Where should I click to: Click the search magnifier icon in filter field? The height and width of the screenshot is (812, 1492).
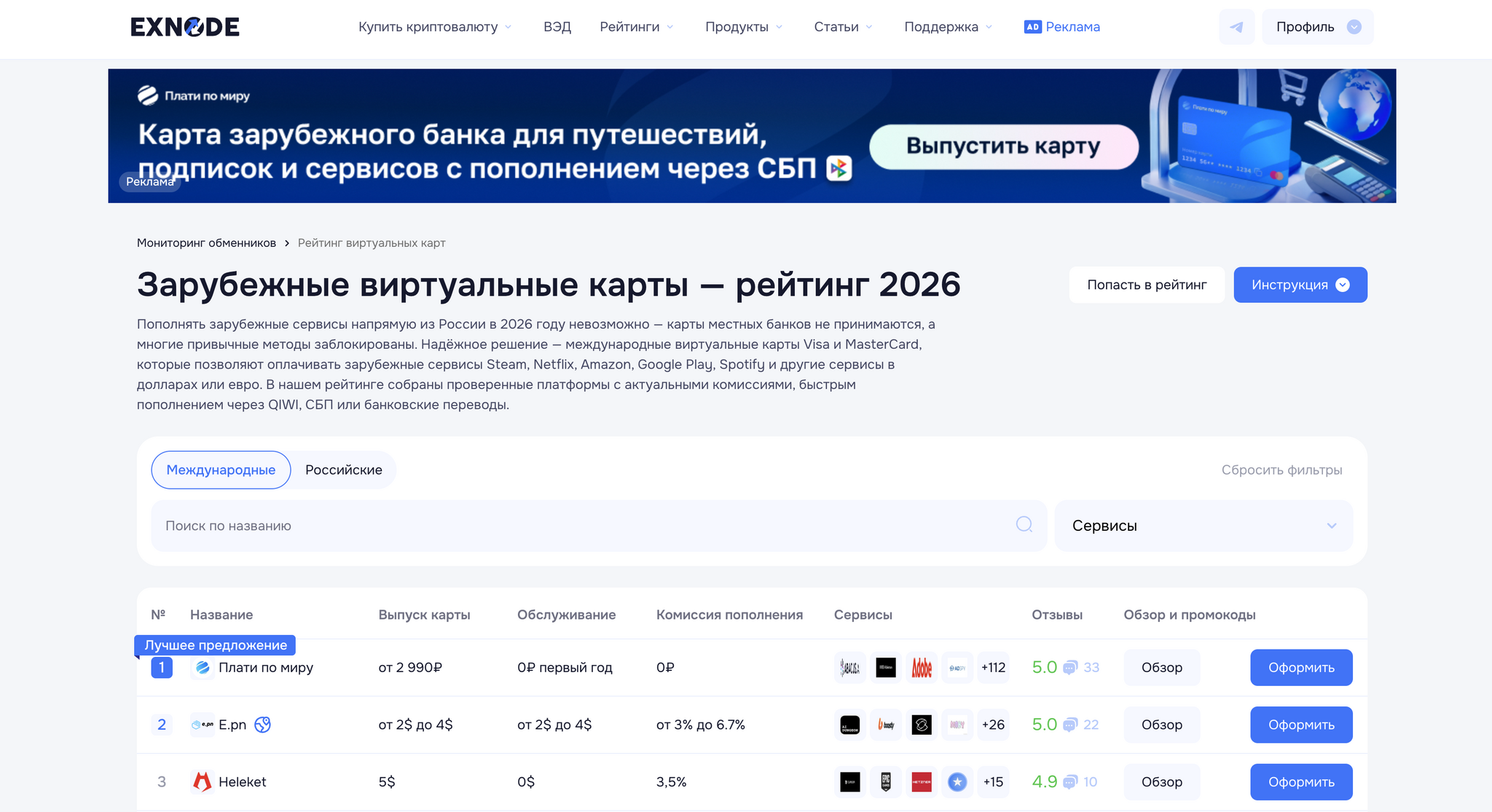click(1024, 524)
